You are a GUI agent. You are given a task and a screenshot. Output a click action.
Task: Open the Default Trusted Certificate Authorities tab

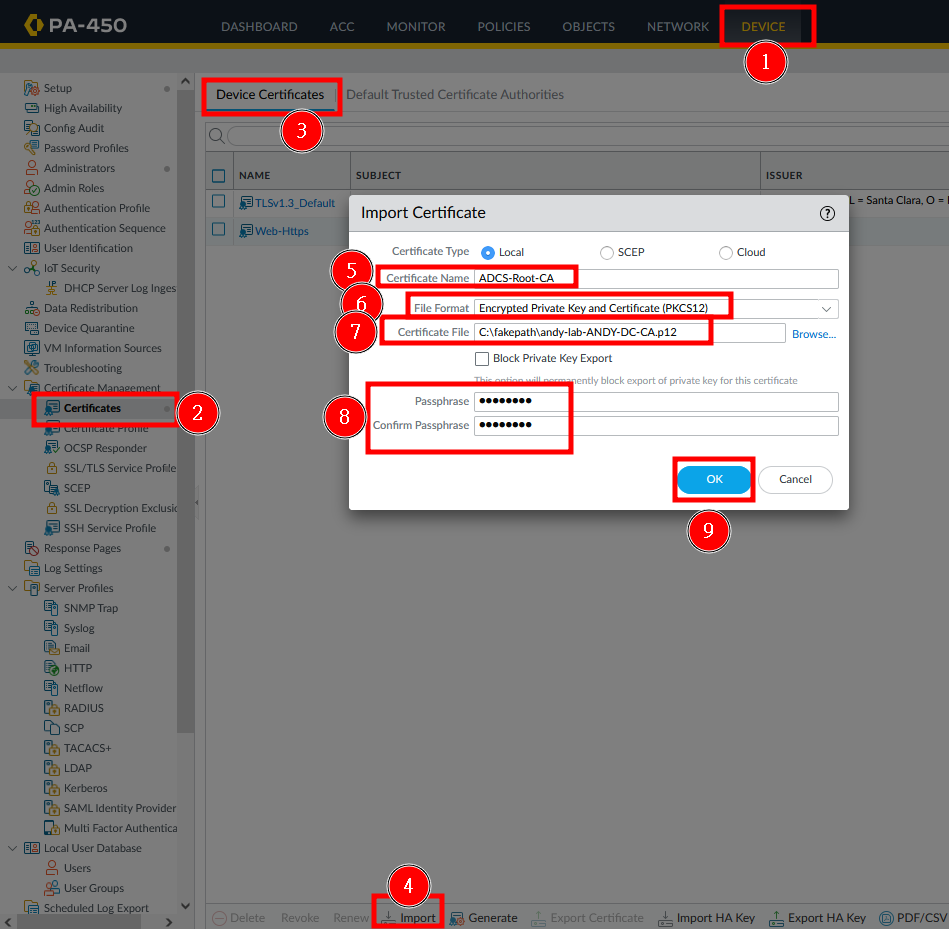point(455,94)
